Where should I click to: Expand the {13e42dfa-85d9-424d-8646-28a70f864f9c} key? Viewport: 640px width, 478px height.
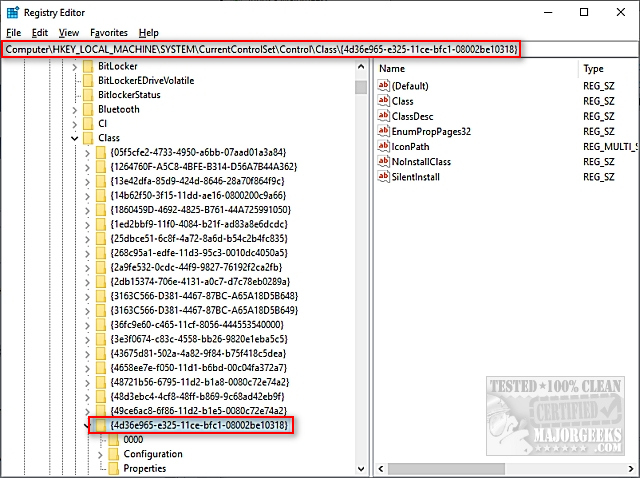(87, 182)
